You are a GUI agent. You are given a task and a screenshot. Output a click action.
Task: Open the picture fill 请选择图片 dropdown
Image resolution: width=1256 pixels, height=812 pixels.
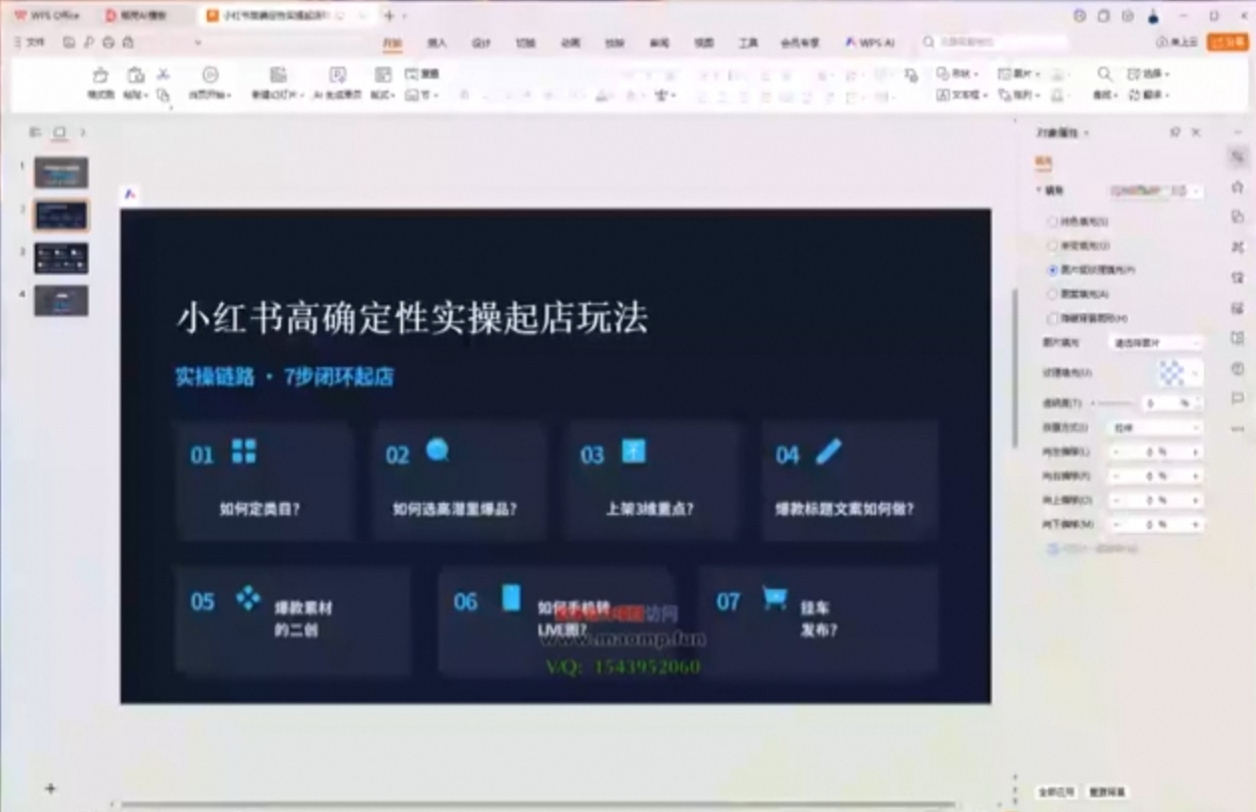[1157, 343]
